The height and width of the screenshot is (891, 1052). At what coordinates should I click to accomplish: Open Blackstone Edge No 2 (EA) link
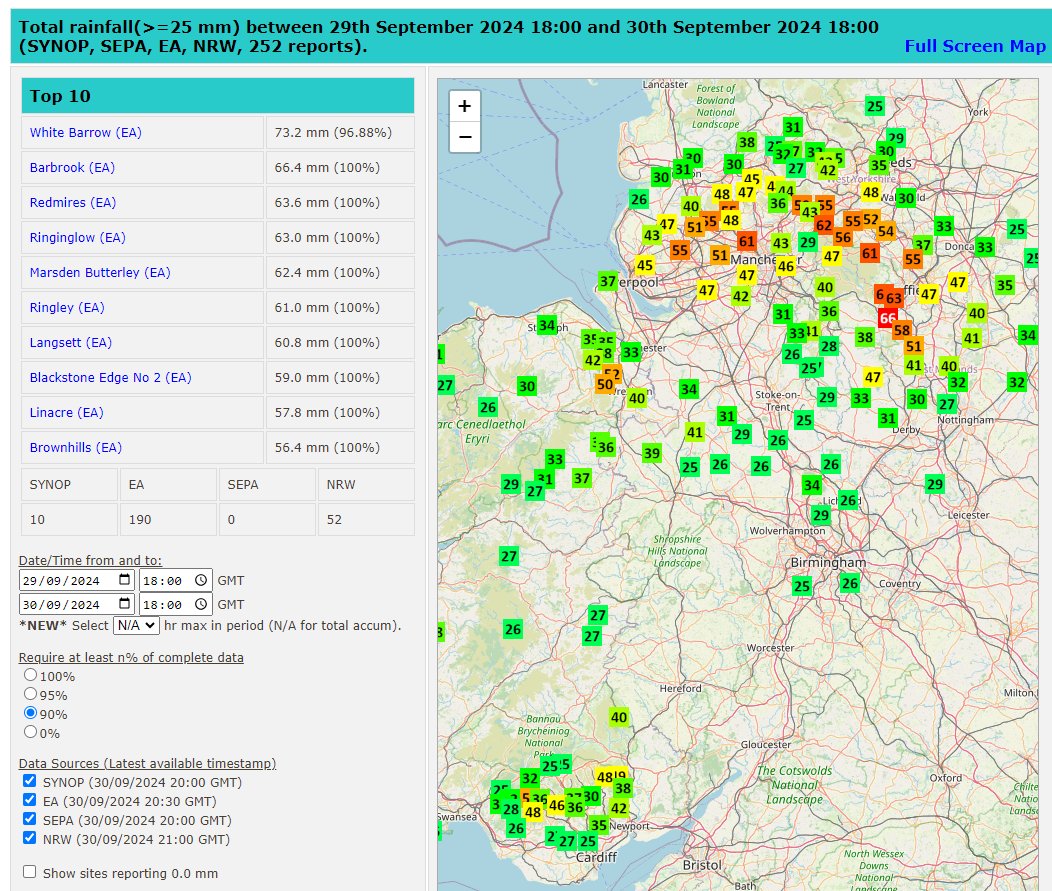tap(111, 377)
